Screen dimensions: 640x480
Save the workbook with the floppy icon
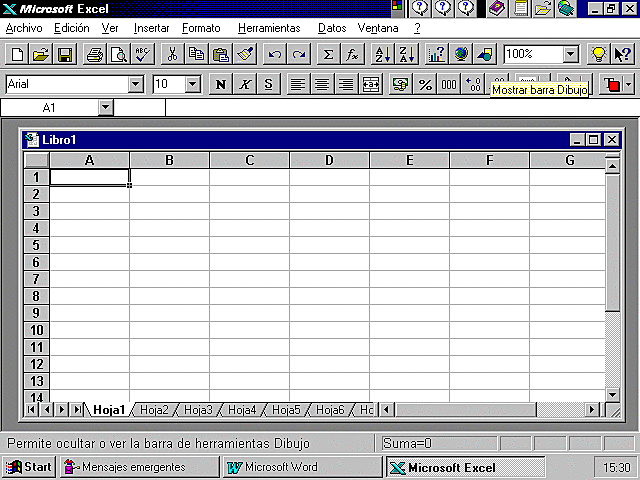pyautogui.click(x=65, y=54)
